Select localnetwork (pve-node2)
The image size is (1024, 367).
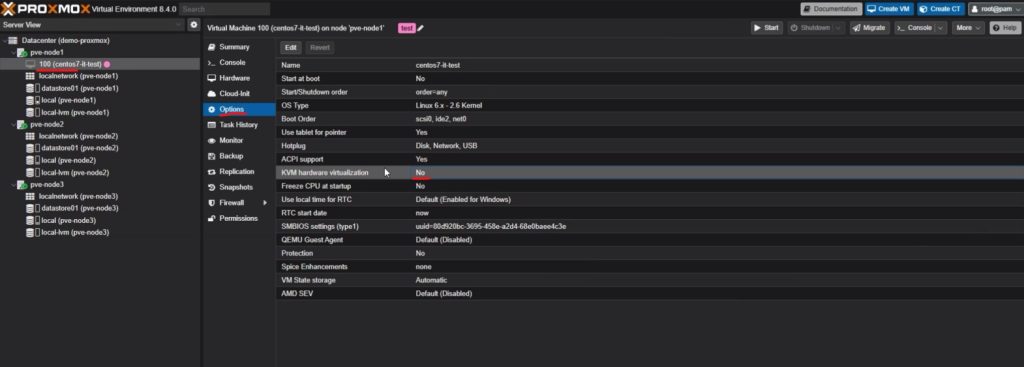78,136
